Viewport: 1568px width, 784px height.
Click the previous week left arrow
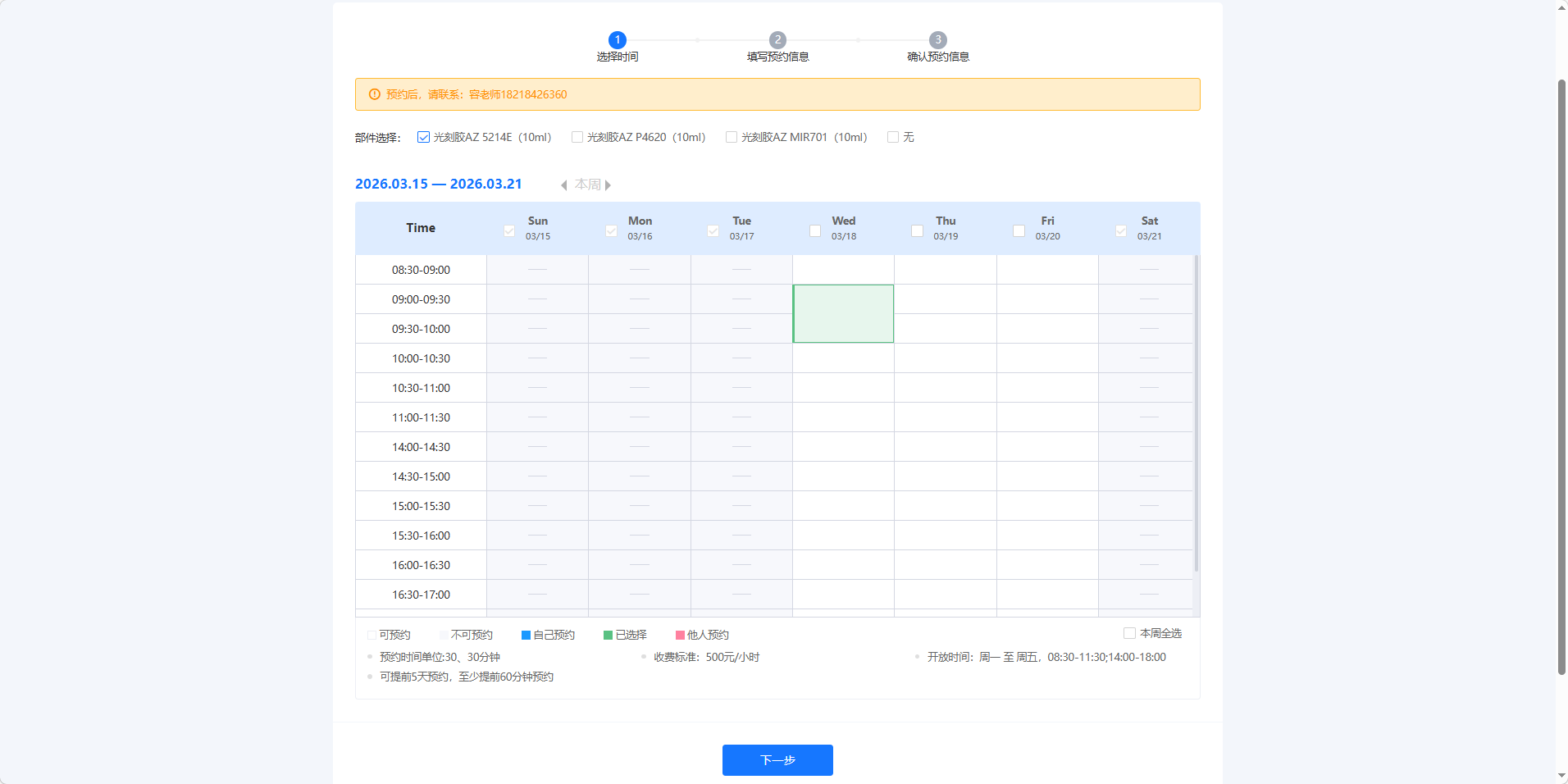click(564, 185)
